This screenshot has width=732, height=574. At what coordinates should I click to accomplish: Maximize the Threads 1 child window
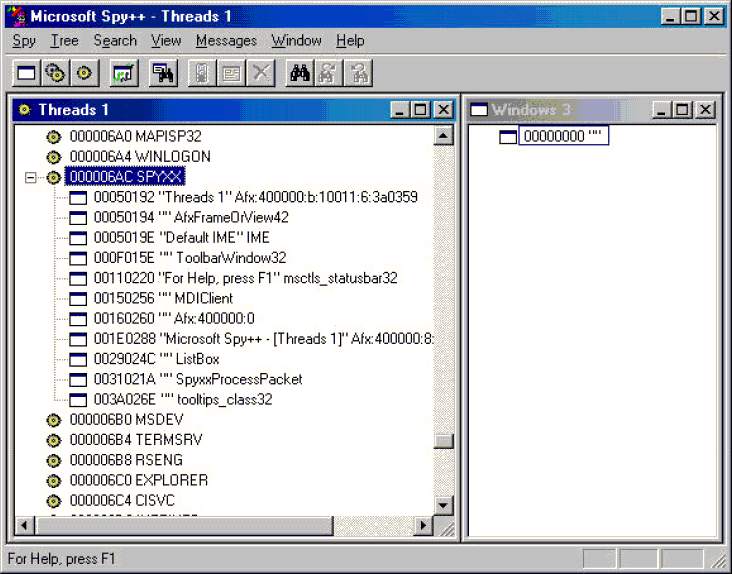(420, 110)
